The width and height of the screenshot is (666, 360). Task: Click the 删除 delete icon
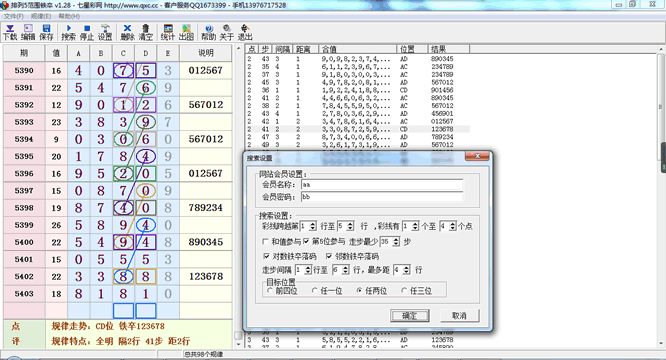127,32
